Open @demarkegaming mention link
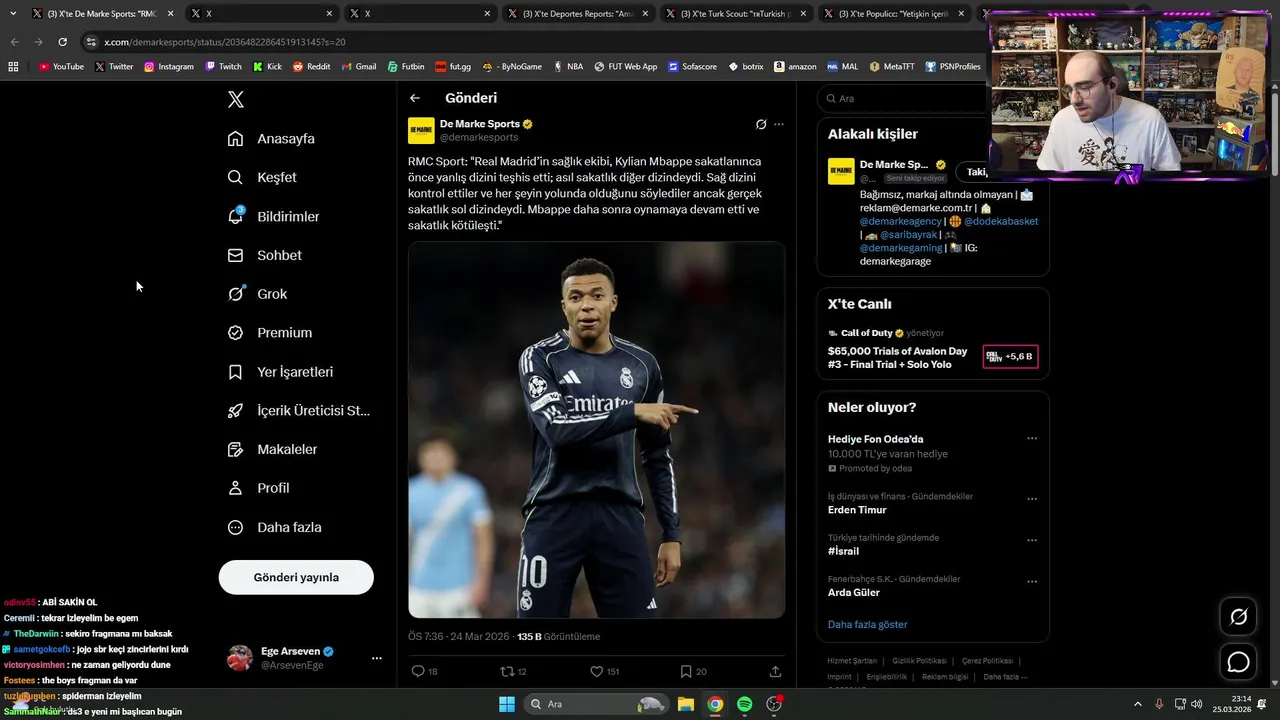Screen dimensions: 1280x720 click(901, 247)
